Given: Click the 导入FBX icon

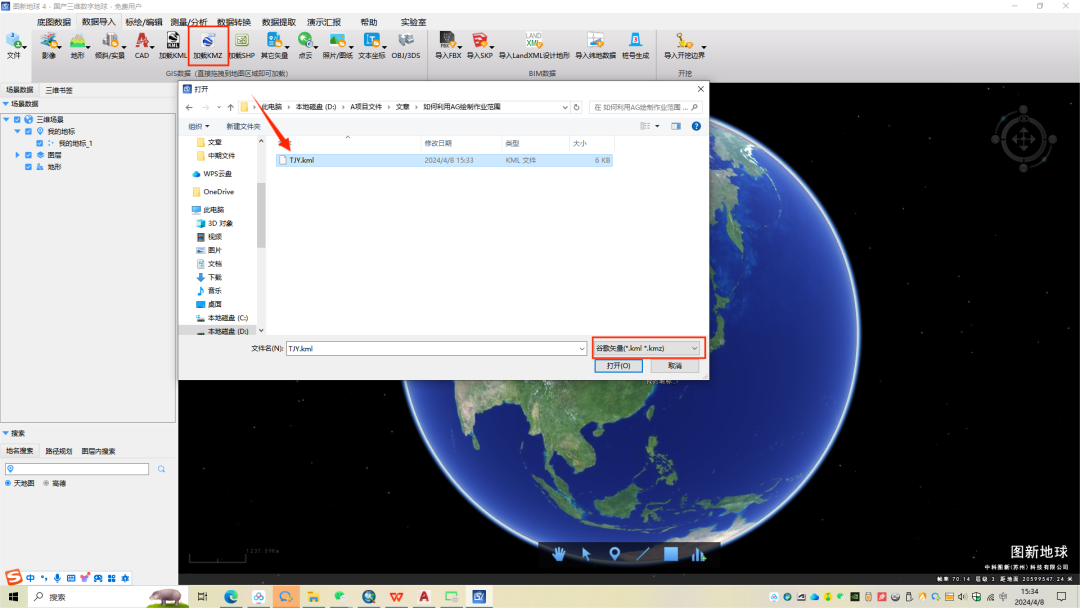Looking at the screenshot, I should pos(448,45).
